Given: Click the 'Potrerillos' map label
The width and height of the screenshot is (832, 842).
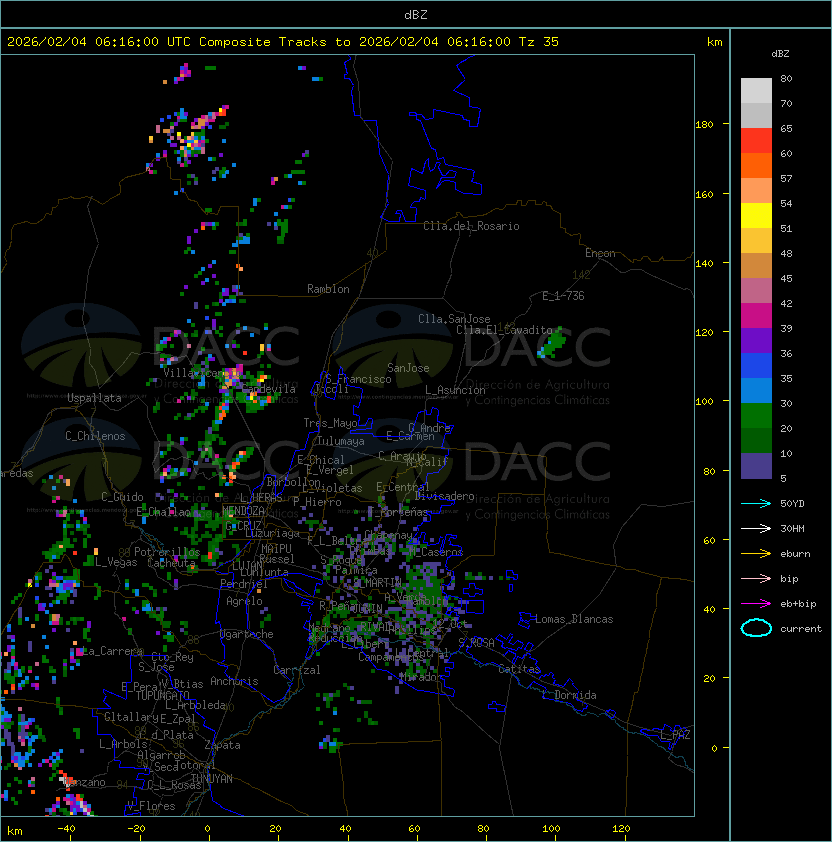Looking at the screenshot, I should (167, 552).
